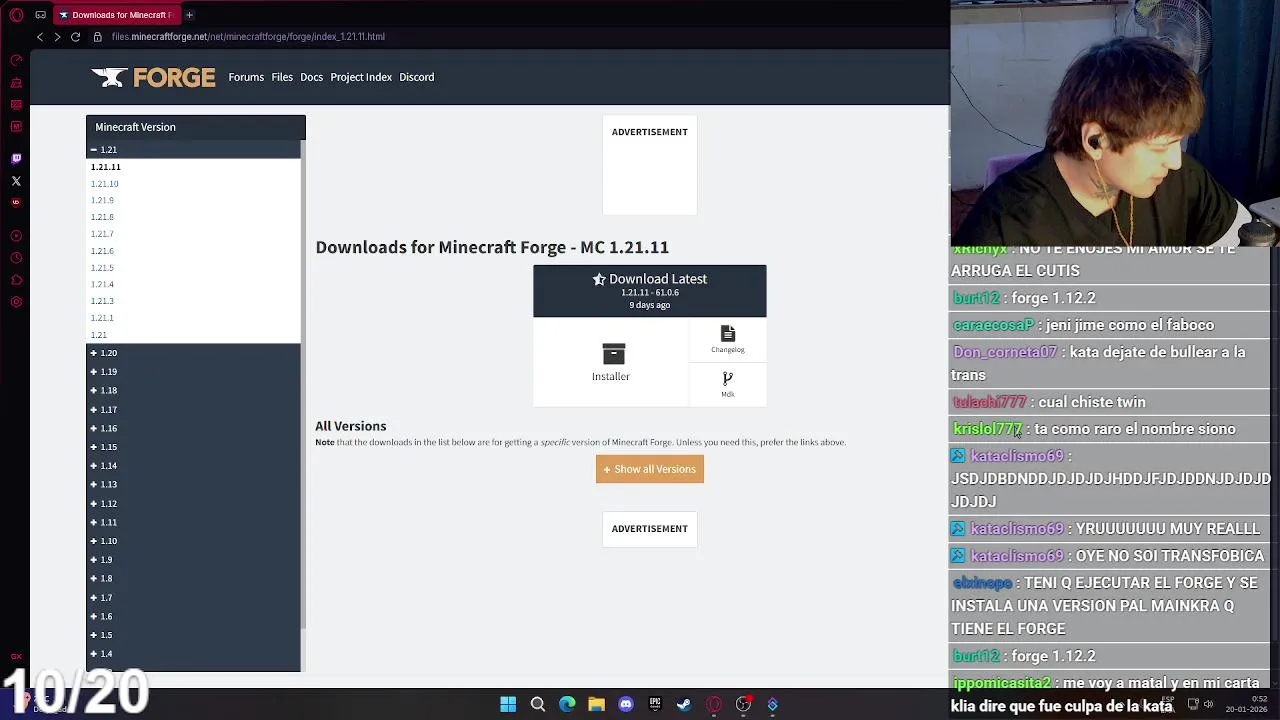Open Extensions cube icon in sidebar
Viewport: 1280px width, 720px height.
coord(16,280)
